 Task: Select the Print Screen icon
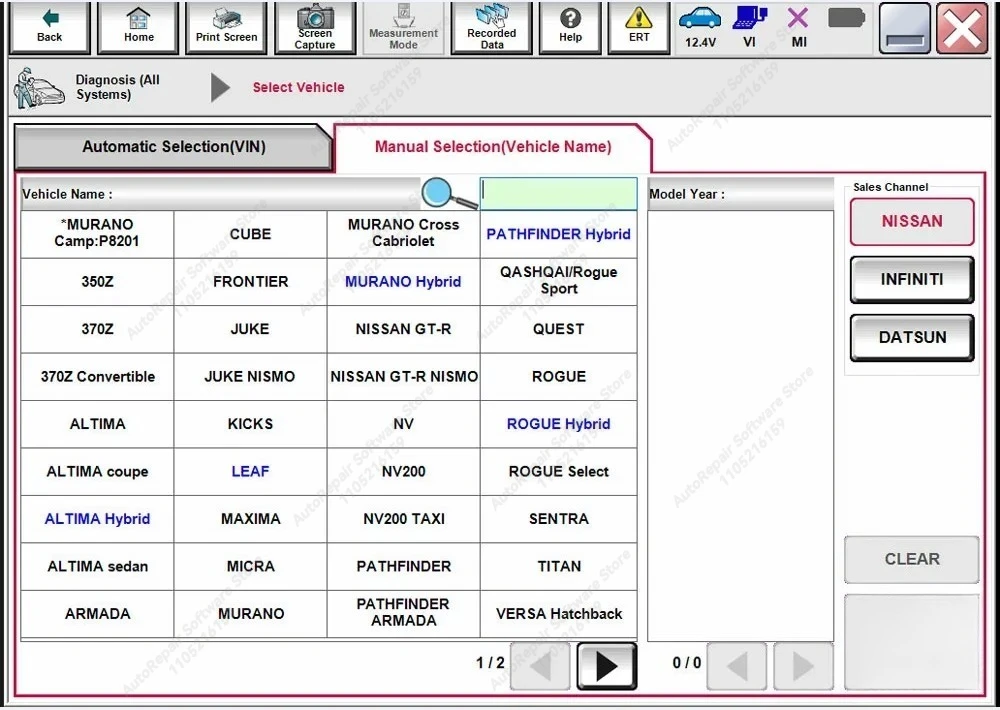(225, 27)
